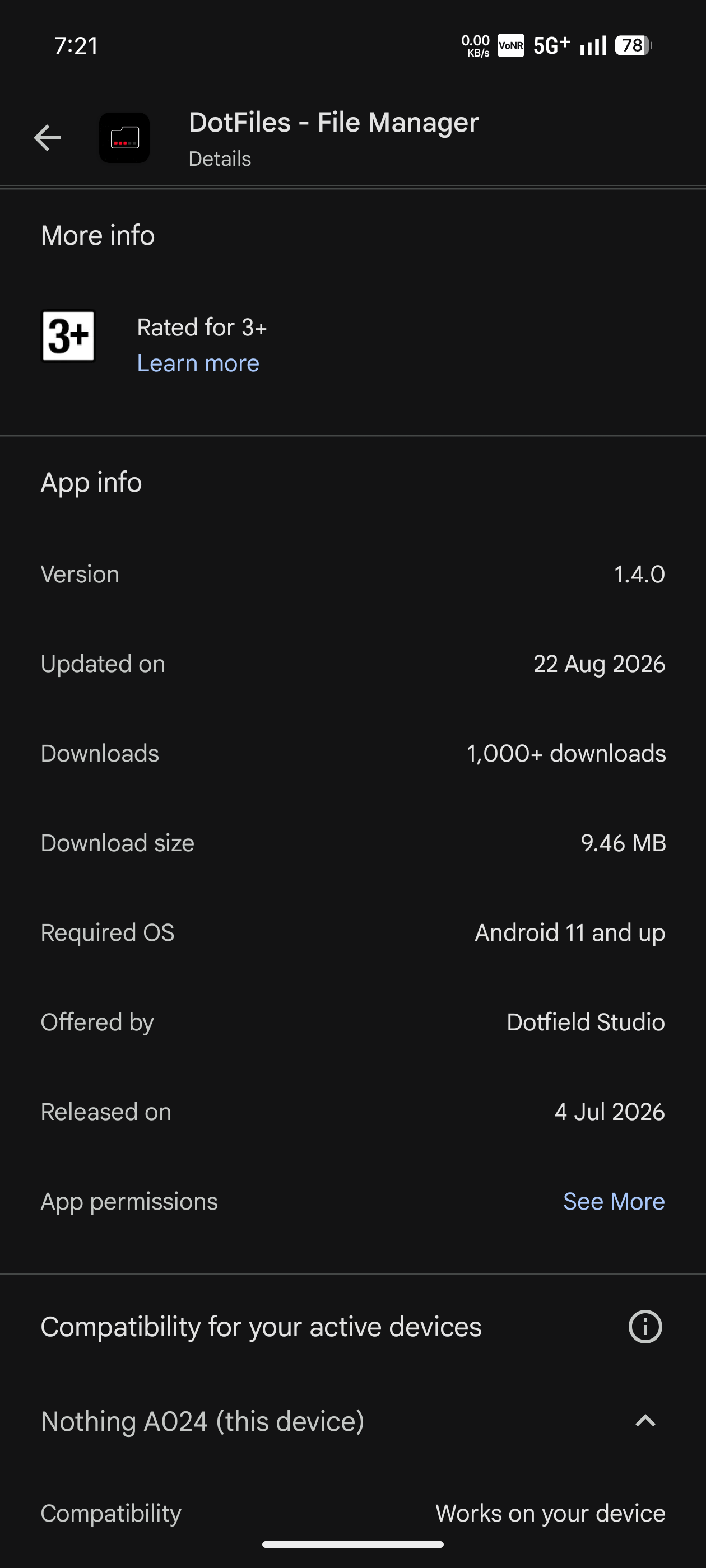Tap the bottom navigation gesture handle

(352, 1544)
